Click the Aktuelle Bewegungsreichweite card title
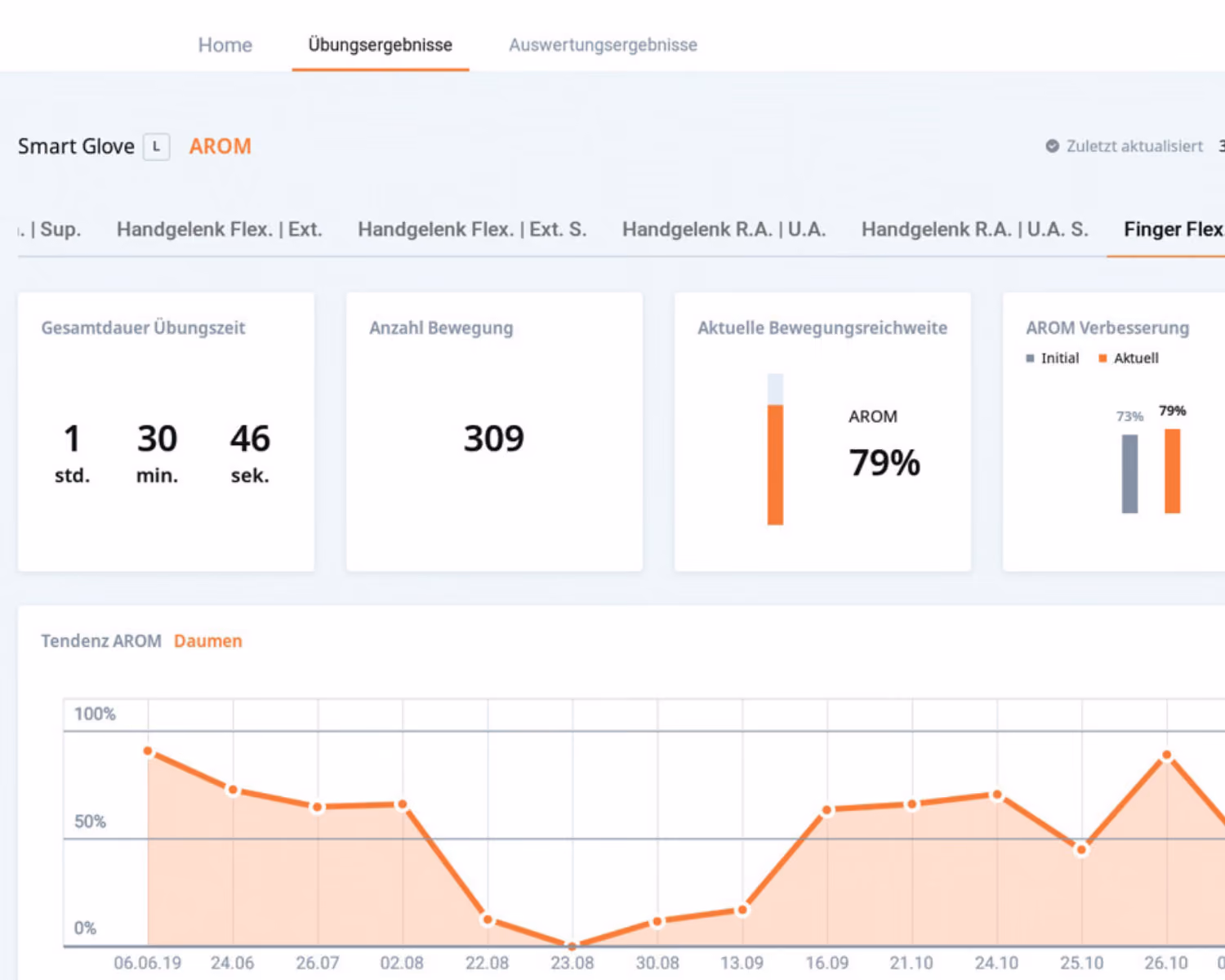Screen dimensions: 1225x980 (x=822, y=328)
